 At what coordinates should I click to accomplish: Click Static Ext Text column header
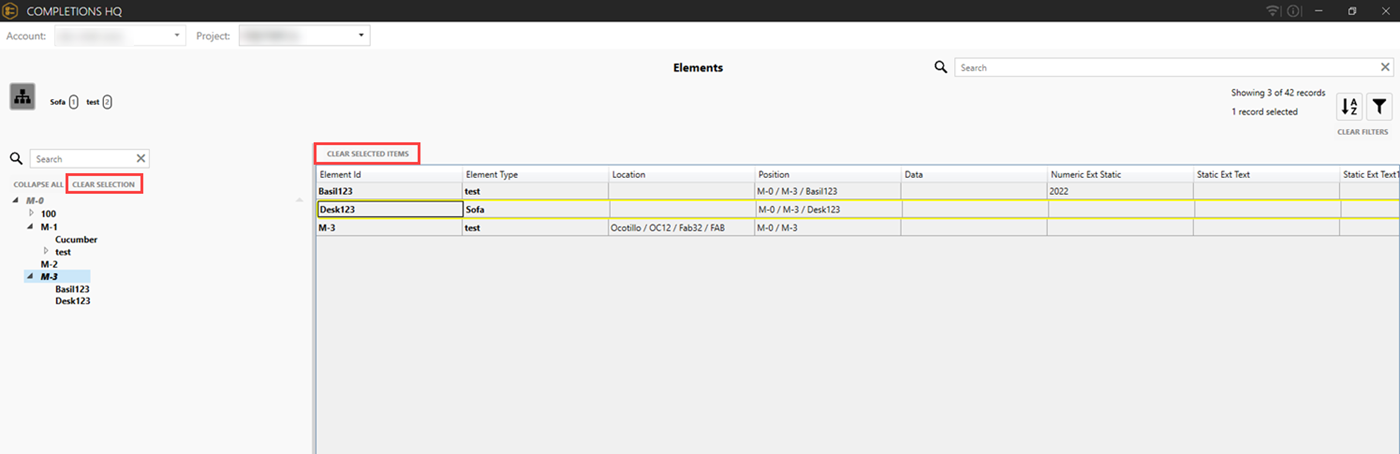click(x=1266, y=174)
